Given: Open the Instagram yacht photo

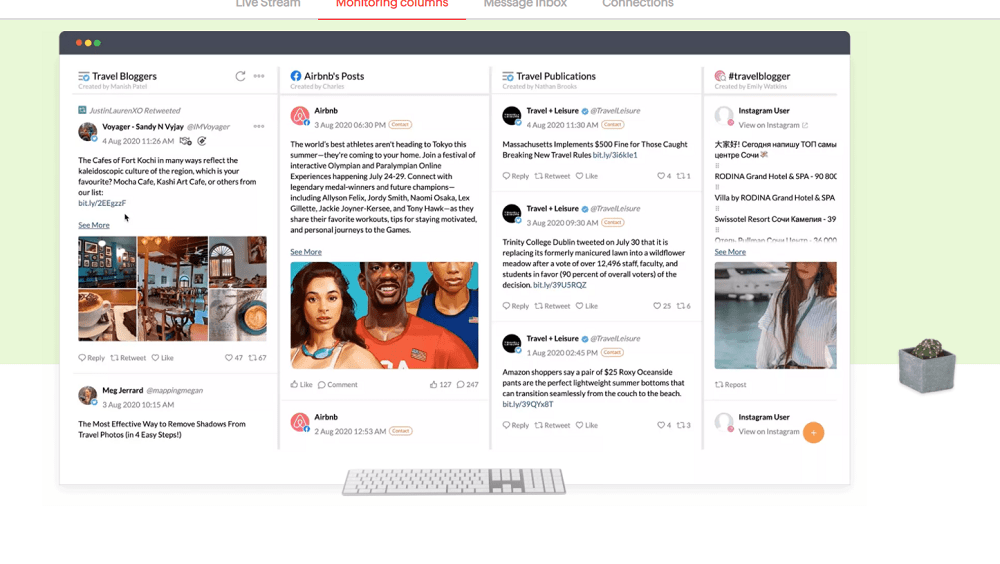Looking at the screenshot, I should pyautogui.click(x=776, y=315).
